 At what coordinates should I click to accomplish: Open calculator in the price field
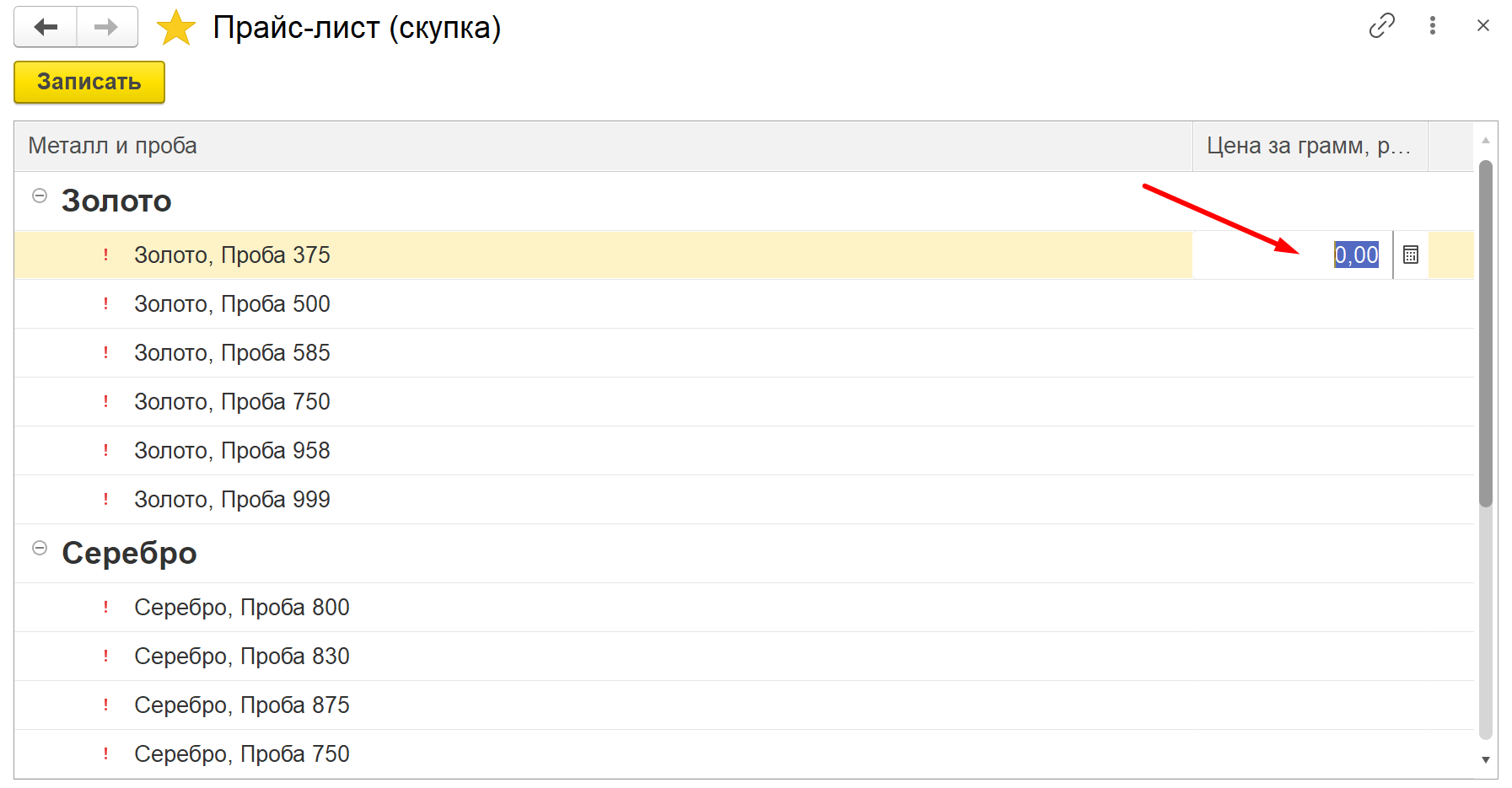1410,255
